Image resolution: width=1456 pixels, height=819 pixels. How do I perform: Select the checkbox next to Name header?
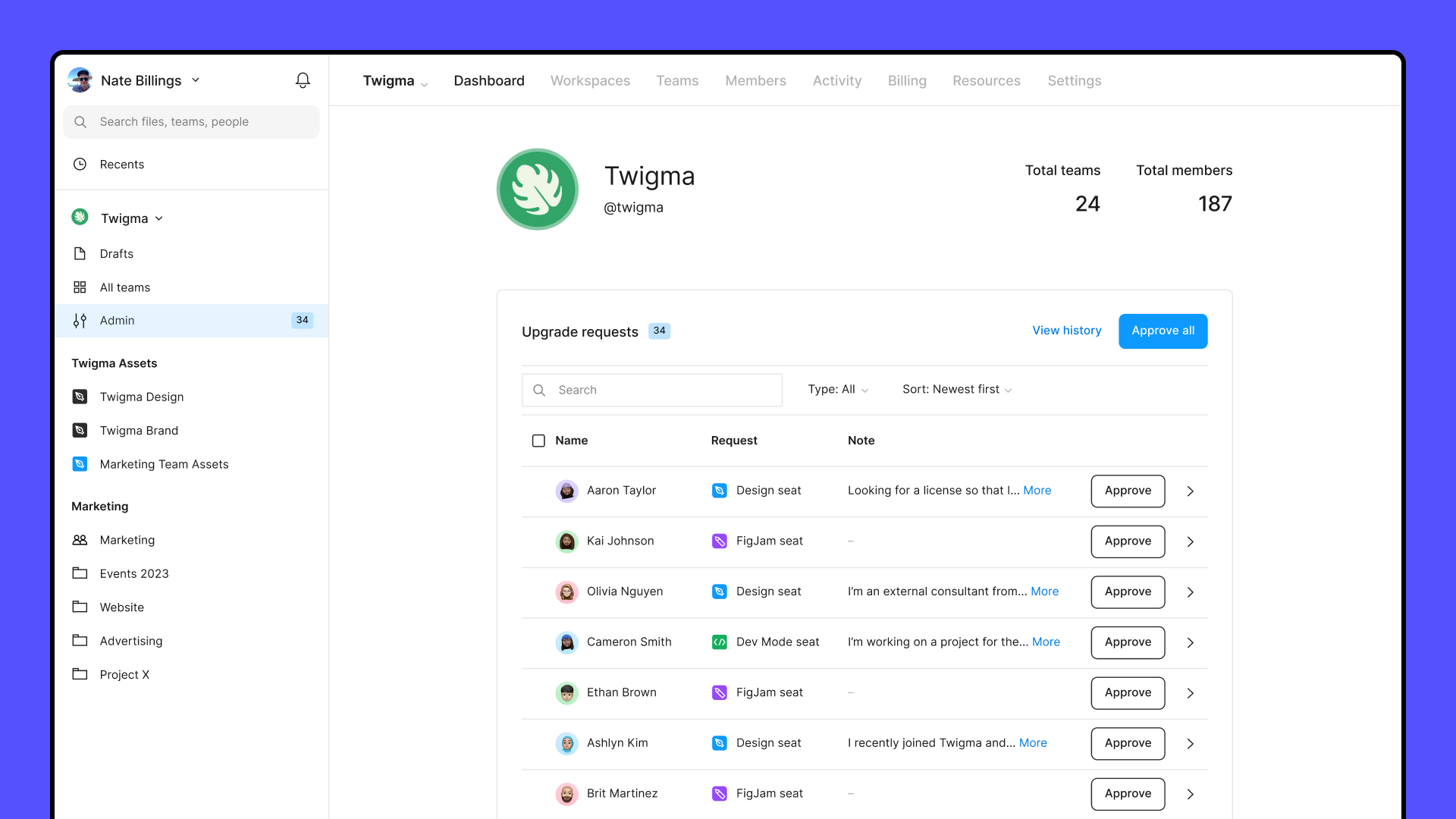click(x=538, y=441)
